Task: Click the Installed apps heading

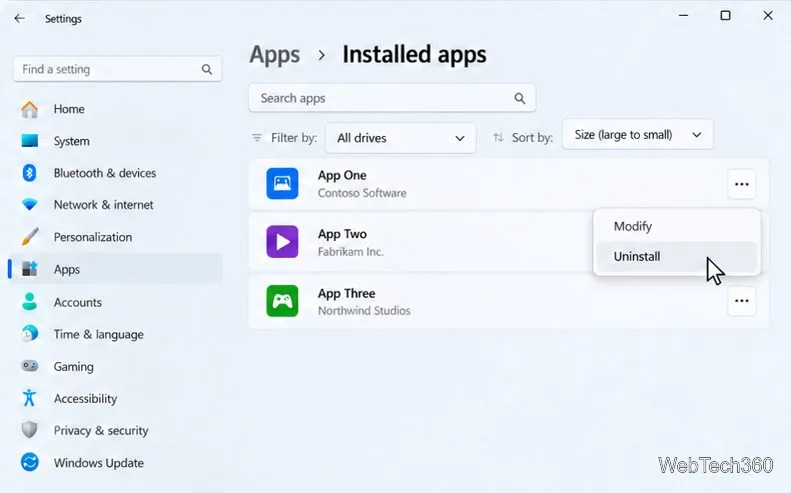Action: point(414,54)
